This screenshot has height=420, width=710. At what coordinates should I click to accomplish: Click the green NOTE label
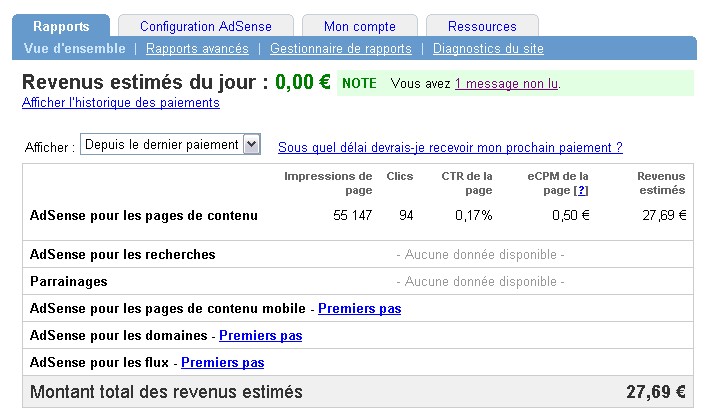360,84
